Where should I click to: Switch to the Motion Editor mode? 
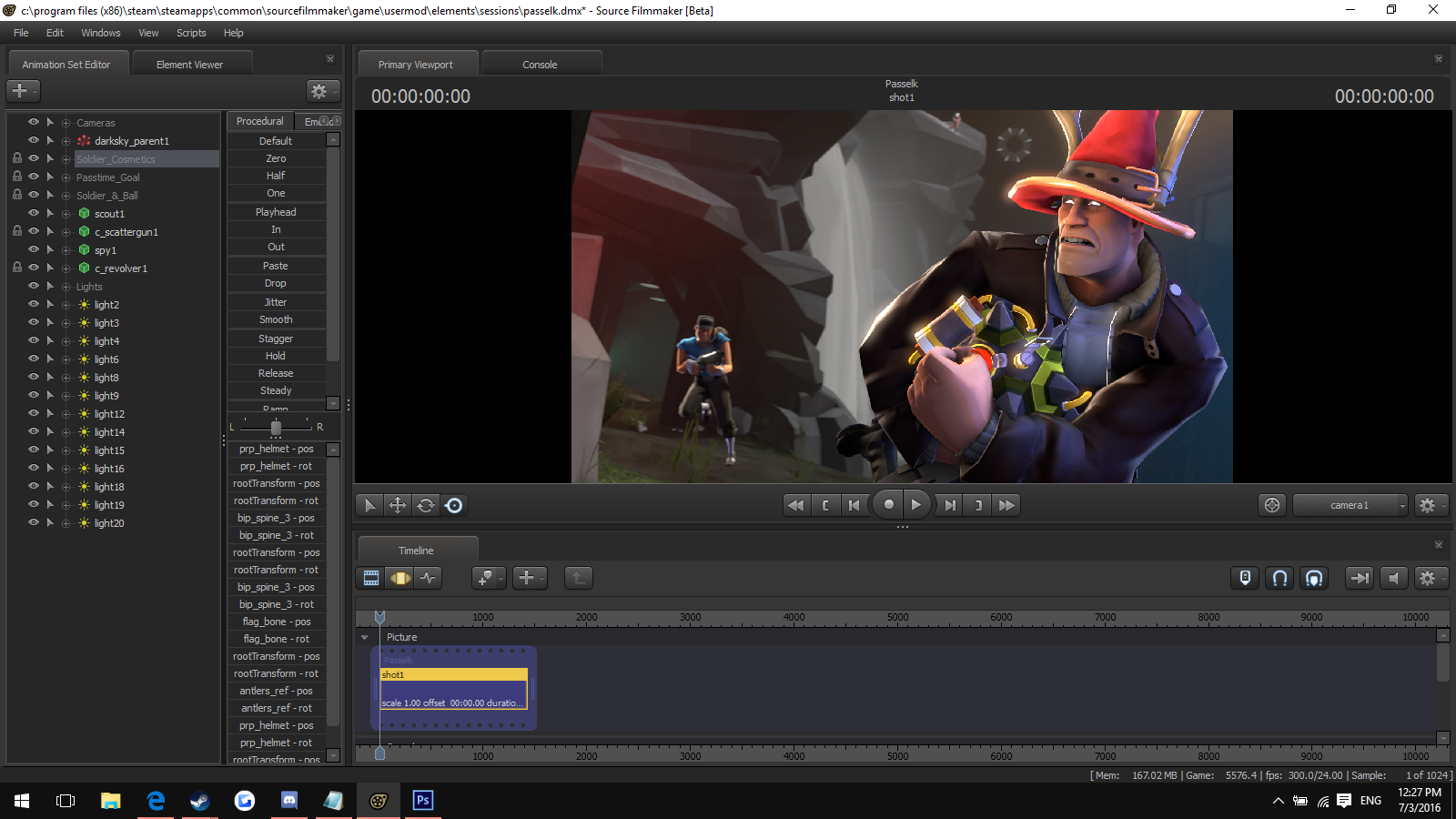tap(399, 578)
